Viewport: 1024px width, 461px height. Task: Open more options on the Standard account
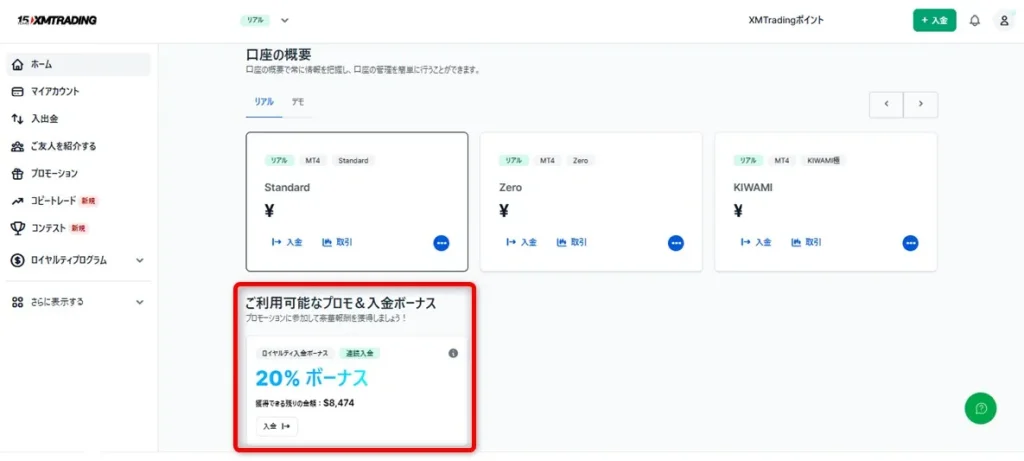(441, 243)
